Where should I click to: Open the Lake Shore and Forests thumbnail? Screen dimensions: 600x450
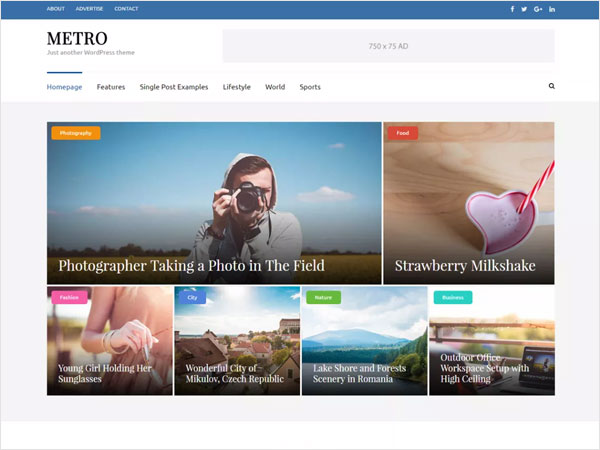pyautogui.click(x=364, y=341)
